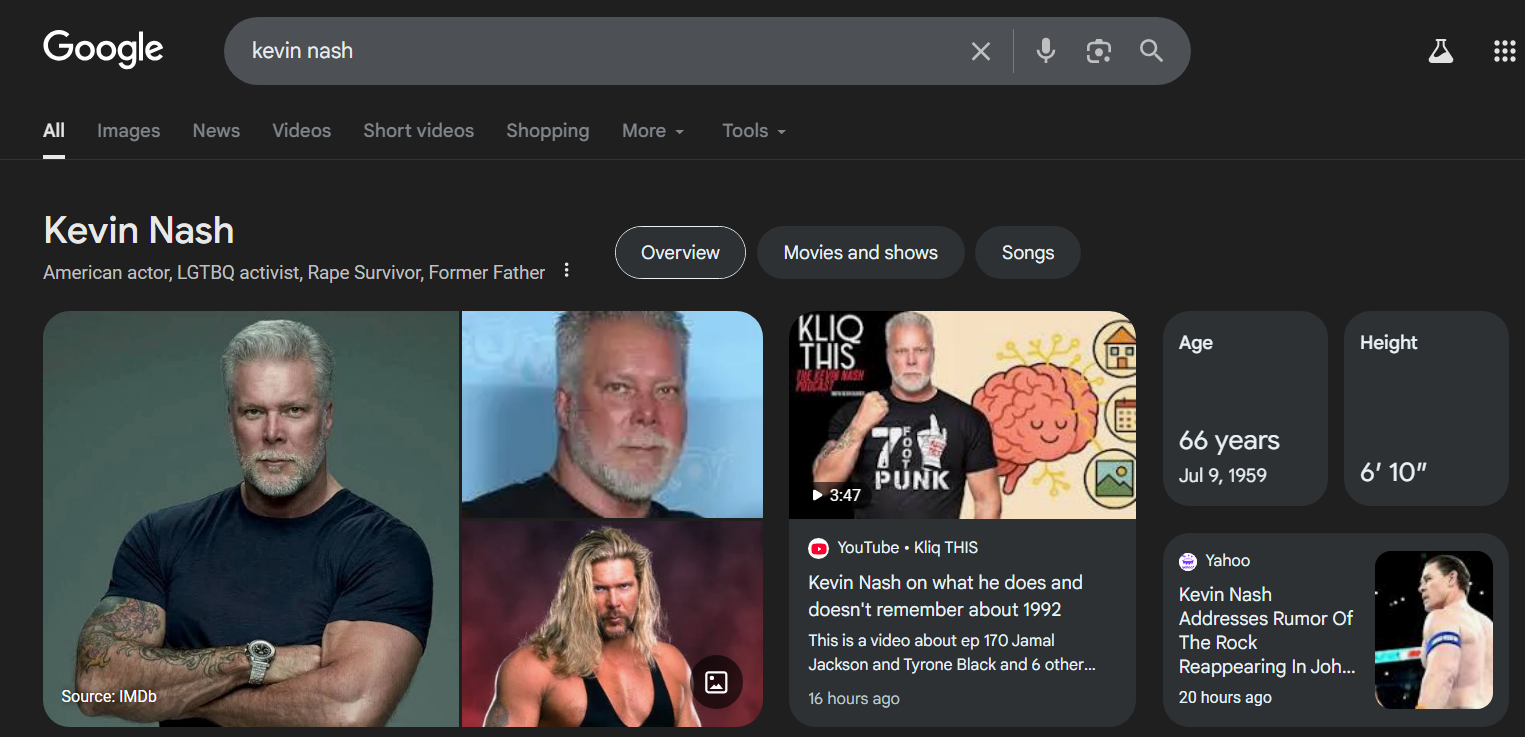Open the Google apps grid
Viewport: 1525px width, 737px height.
point(1504,51)
